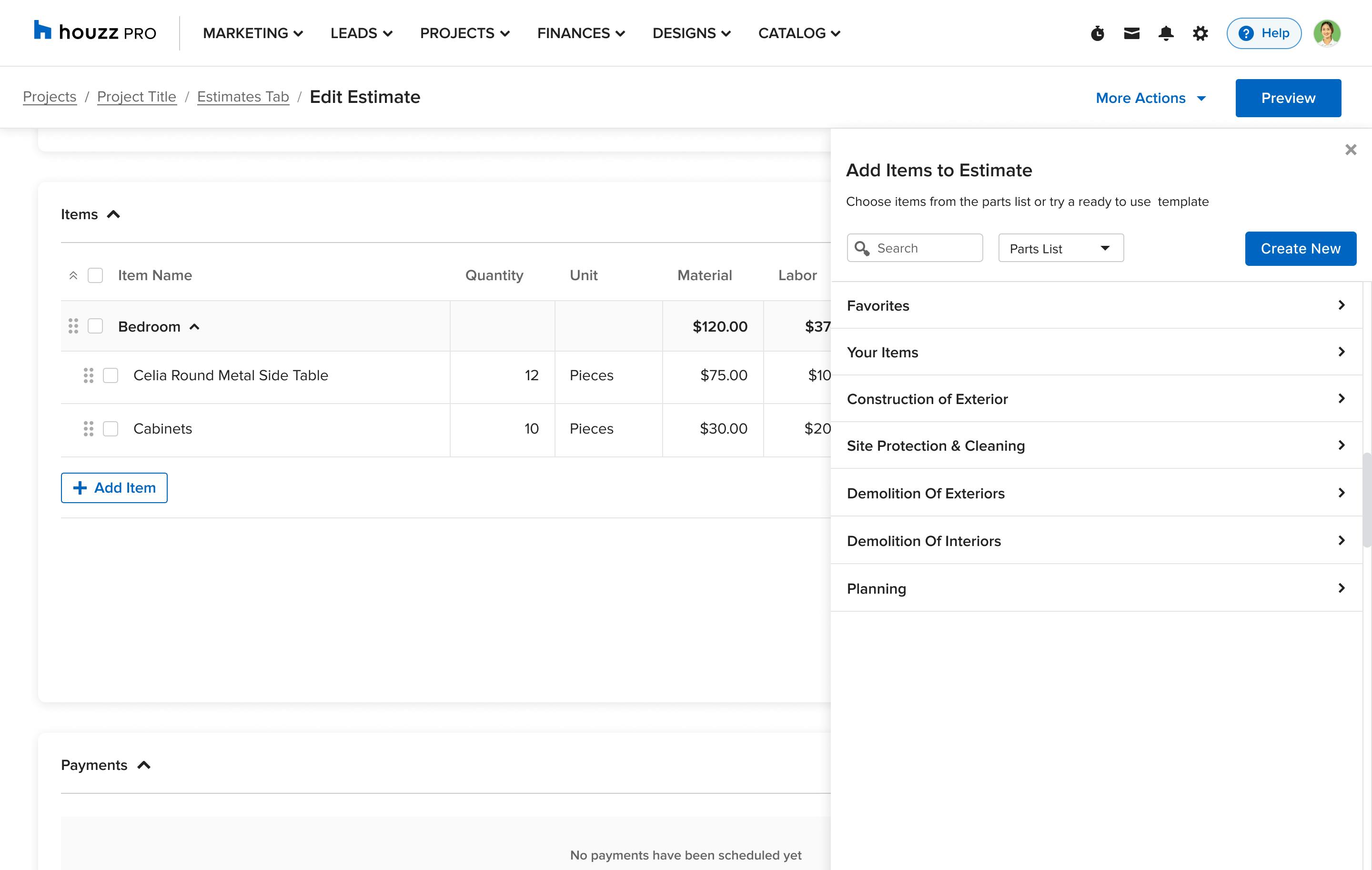Go to Project Title breadcrumb link
Image resolution: width=1372 pixels, height=870 pixels.
click(137, 97)
